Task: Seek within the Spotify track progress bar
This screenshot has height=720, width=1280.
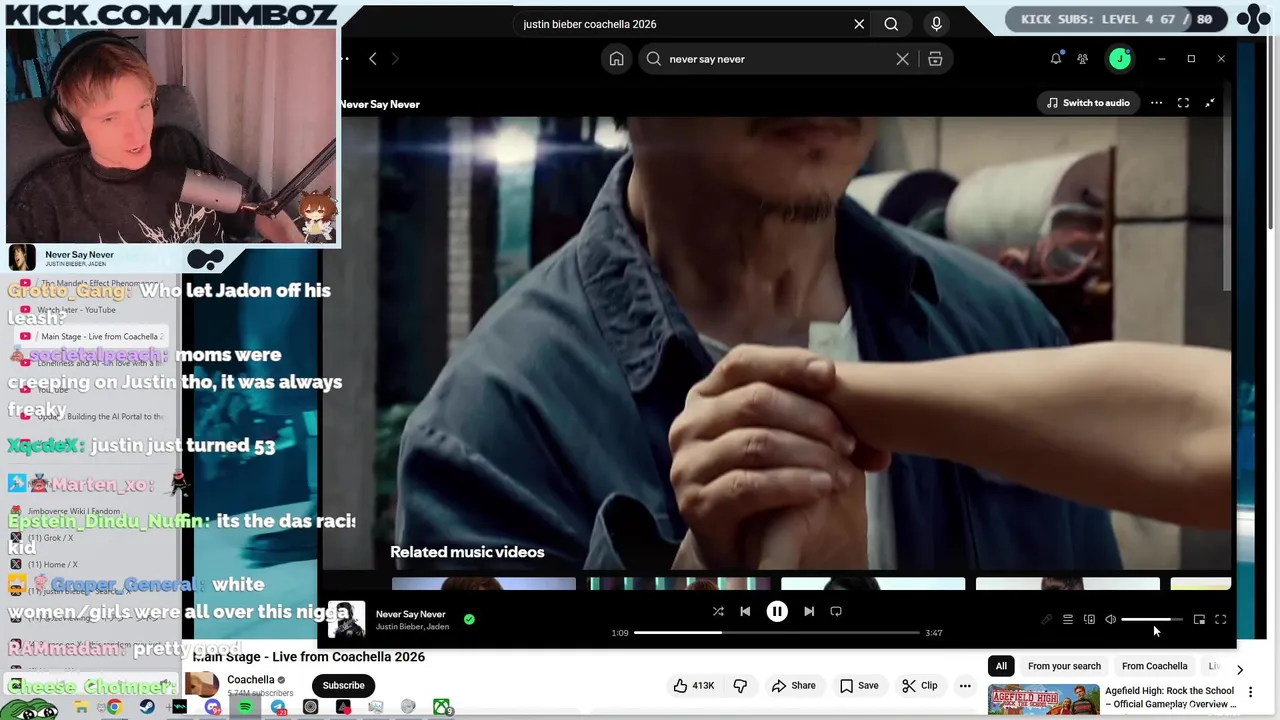Action: [x=776, y=633]
